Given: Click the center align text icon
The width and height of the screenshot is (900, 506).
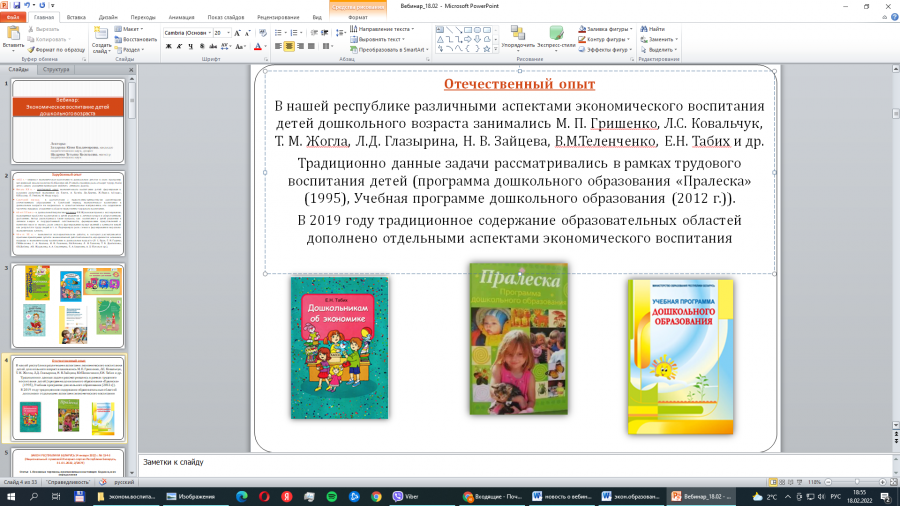Looking at the screenshot, I should [x=289, y=46].
